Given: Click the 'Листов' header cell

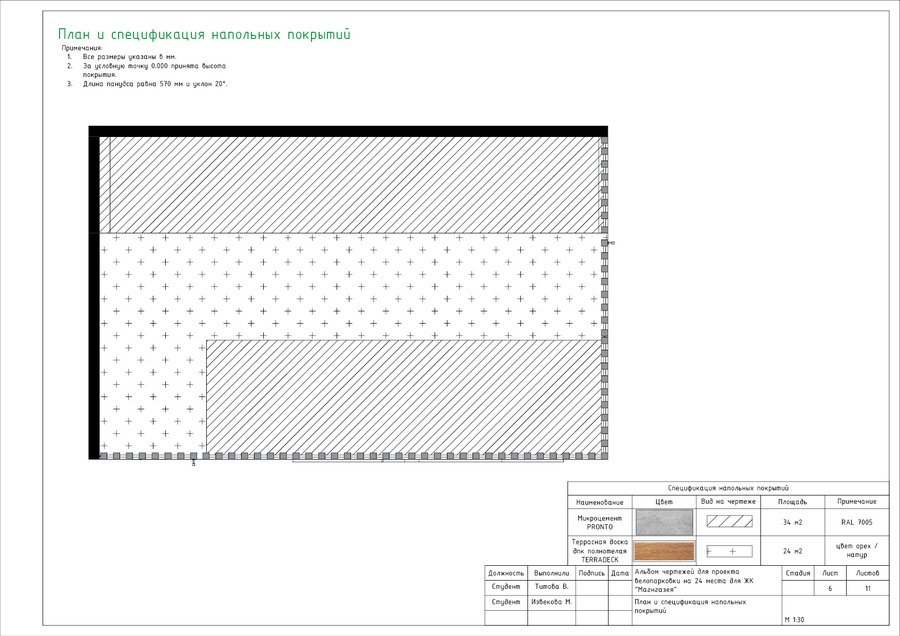Looking at the screenshot, I should [867, 573].
